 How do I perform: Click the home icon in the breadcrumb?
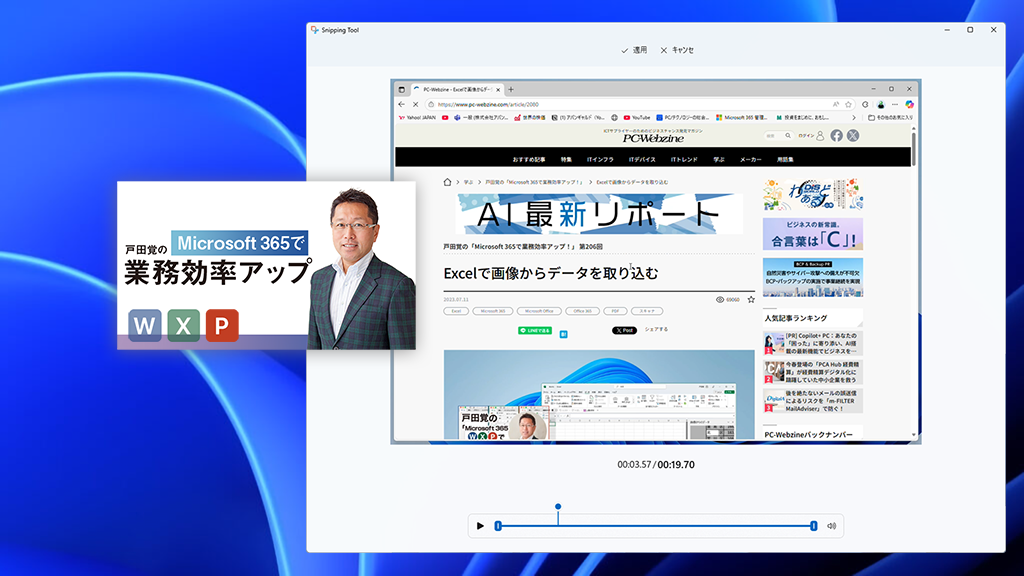click(x=447, y=182)
